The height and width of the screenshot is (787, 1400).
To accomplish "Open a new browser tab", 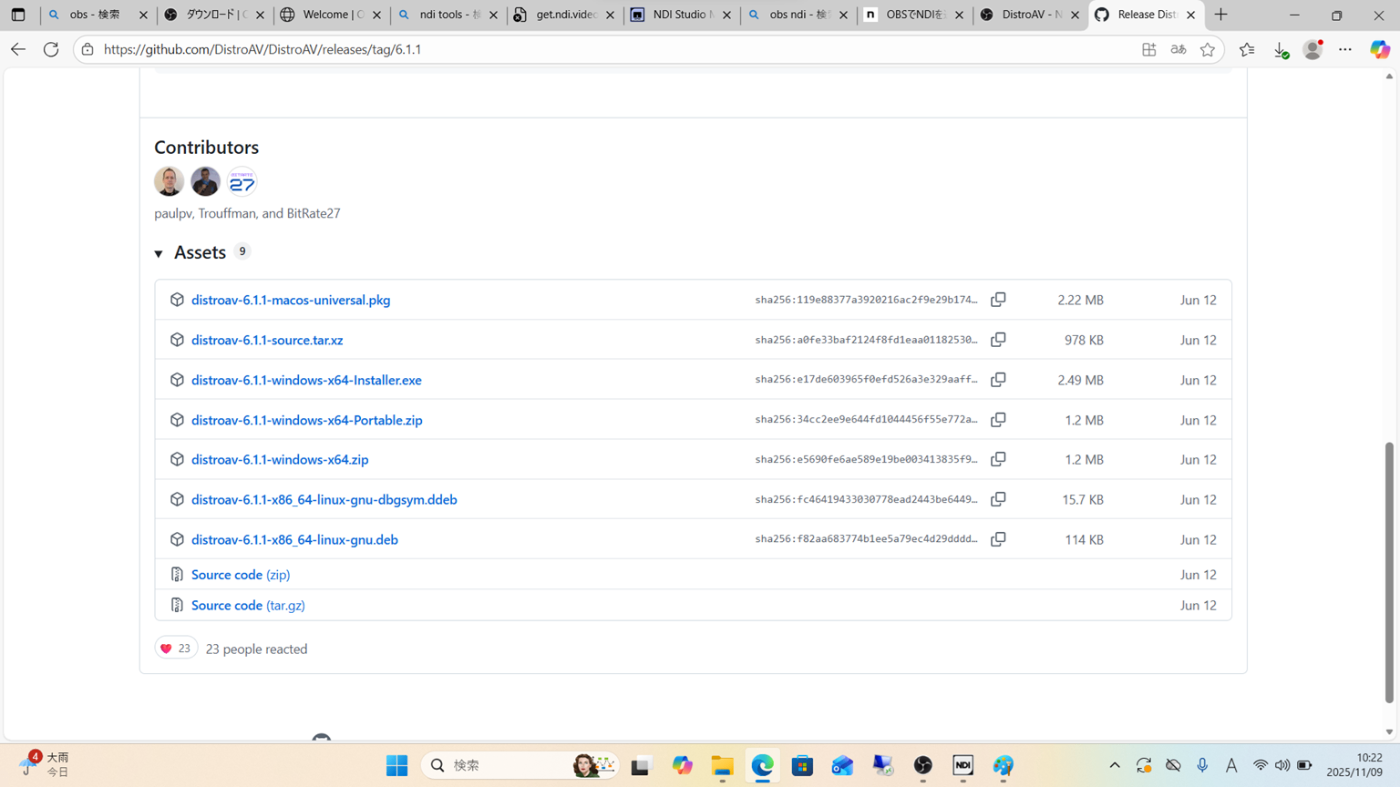I will pos(1221,15).
